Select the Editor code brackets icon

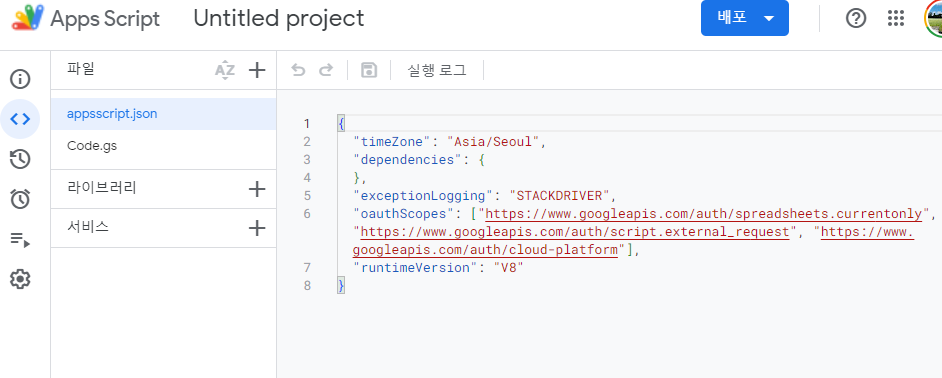click(x=20, y=119)
